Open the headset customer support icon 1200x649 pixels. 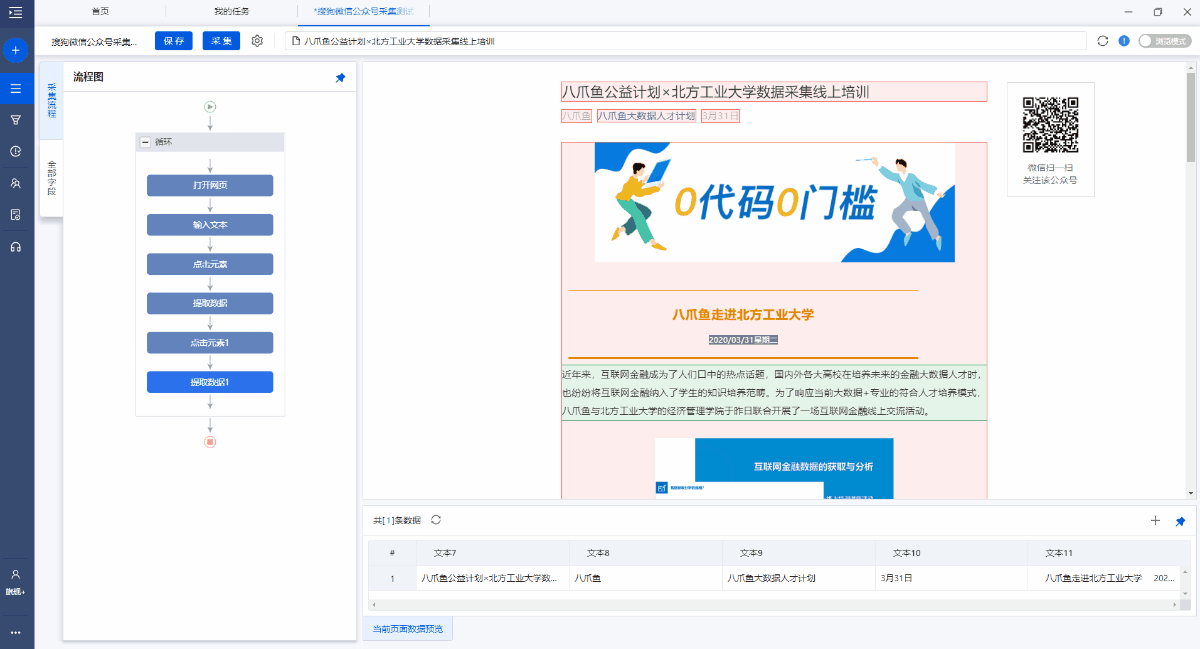[15, 246]
